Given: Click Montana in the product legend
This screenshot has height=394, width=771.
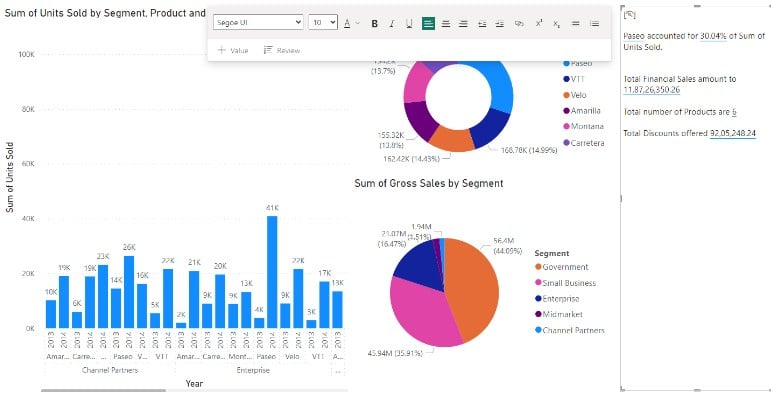Looking at the screenshot, I should click(x=583, y=126).
